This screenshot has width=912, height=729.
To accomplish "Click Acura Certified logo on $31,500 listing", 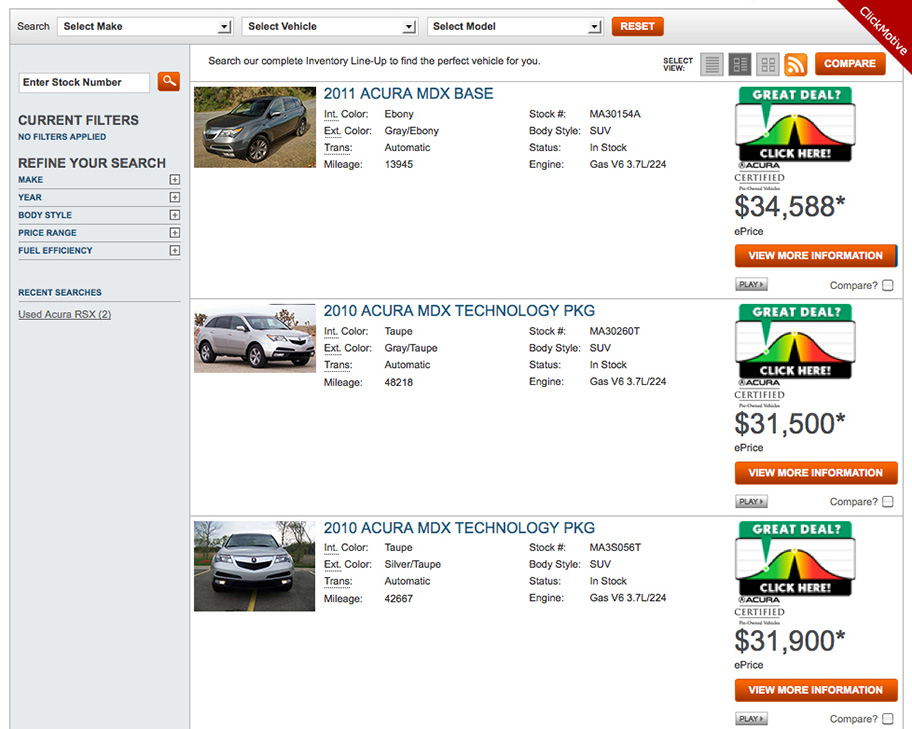I will click(760, 393).
